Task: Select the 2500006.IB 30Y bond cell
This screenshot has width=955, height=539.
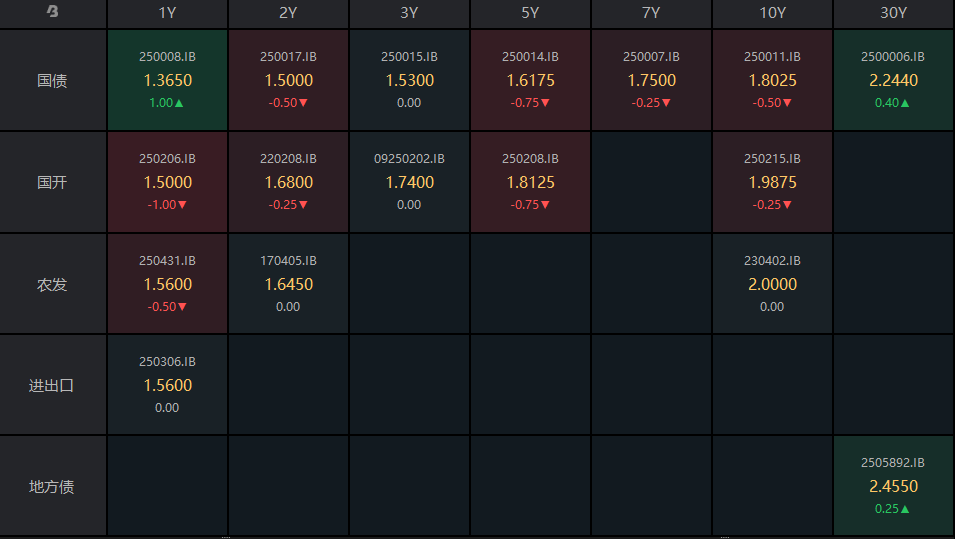Action: click(893, 80)
